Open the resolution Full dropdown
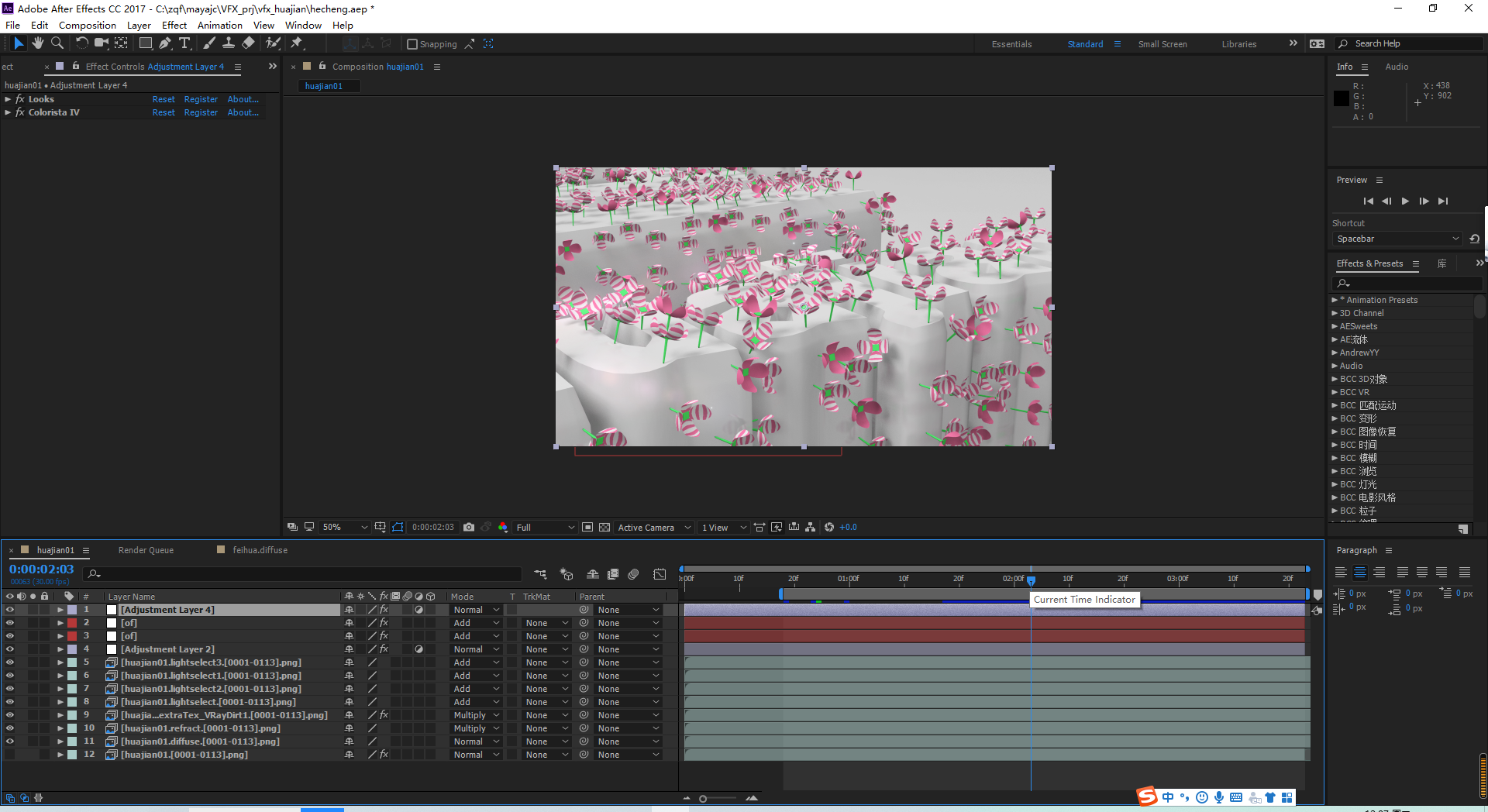This screenshot has width=1488, height=812. [546, 527]
